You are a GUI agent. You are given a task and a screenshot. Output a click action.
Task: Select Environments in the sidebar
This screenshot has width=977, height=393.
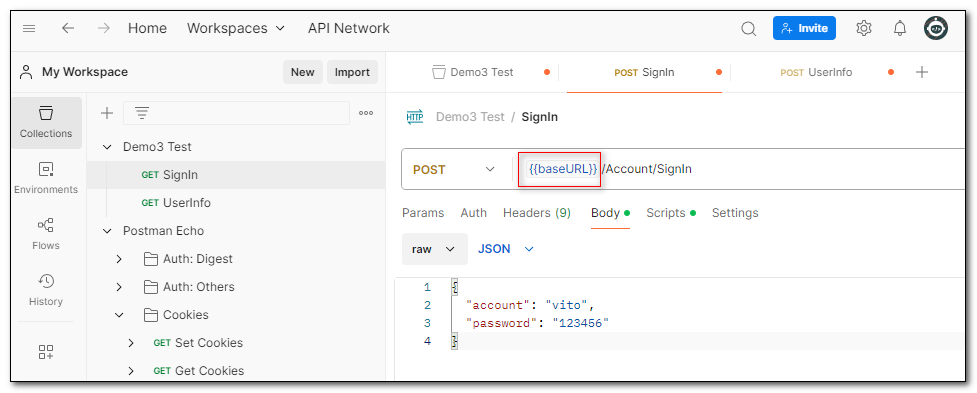(46, 179)
